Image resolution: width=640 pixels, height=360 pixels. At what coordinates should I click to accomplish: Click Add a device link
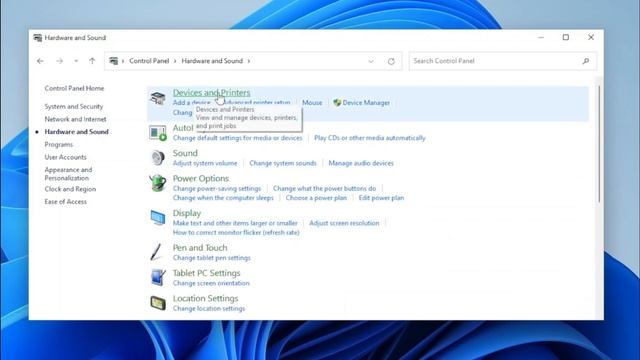[x=192, y=102]
